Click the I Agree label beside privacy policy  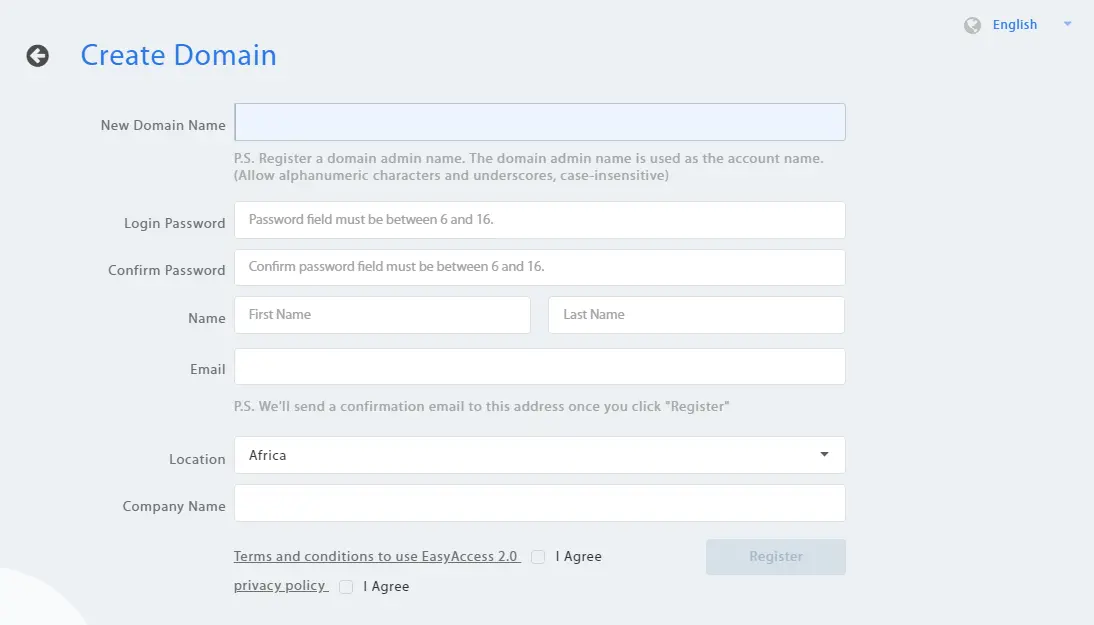click(386, 587)
